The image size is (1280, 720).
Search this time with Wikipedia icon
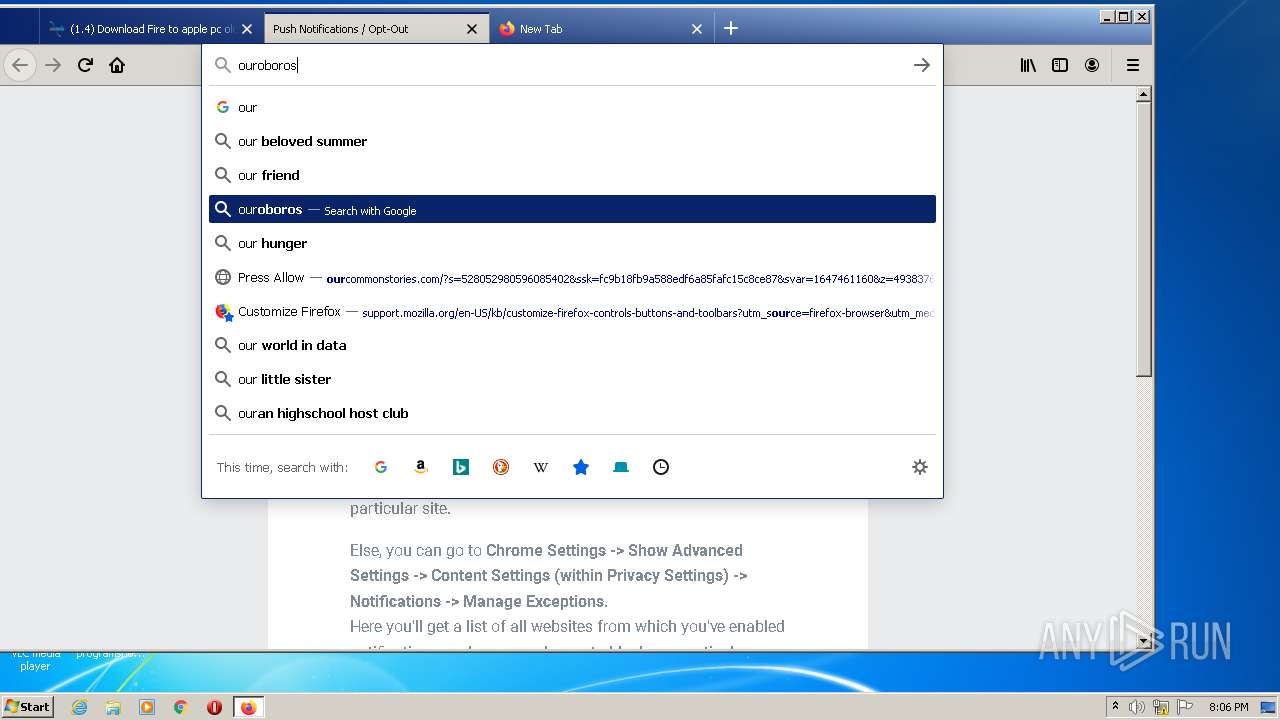[x=541, y=467]
